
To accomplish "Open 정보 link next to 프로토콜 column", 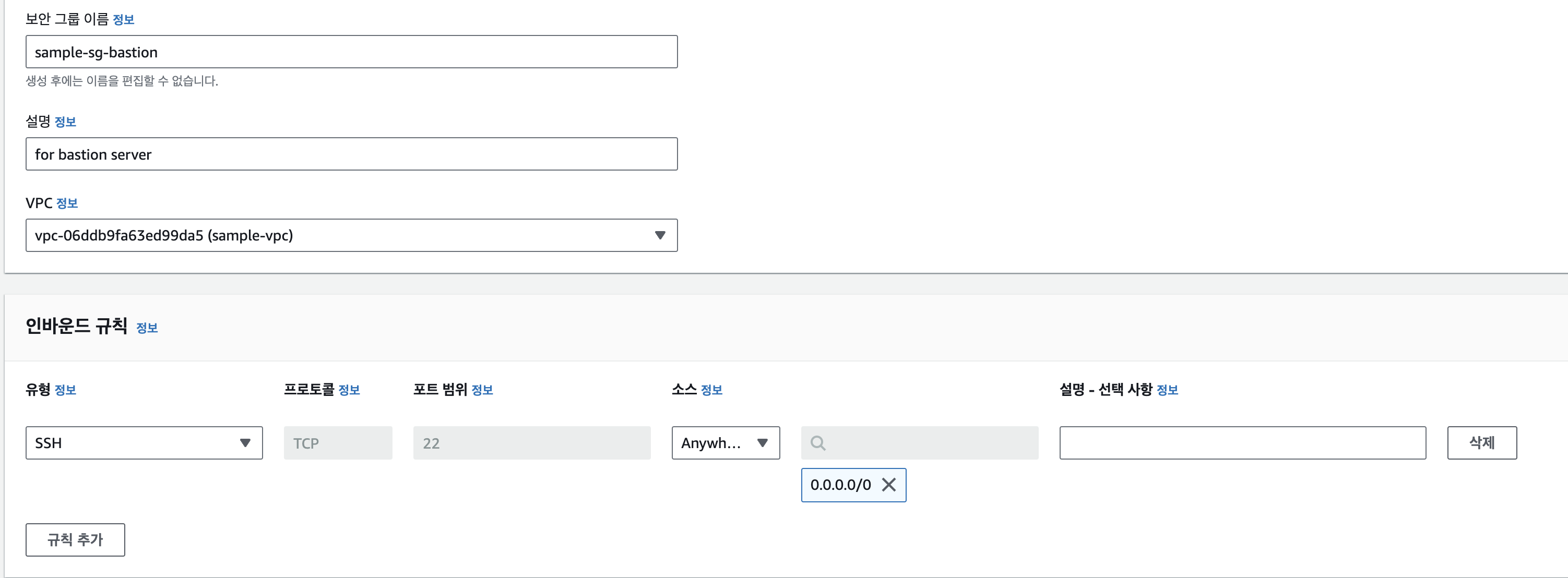I will click(349, 390).
